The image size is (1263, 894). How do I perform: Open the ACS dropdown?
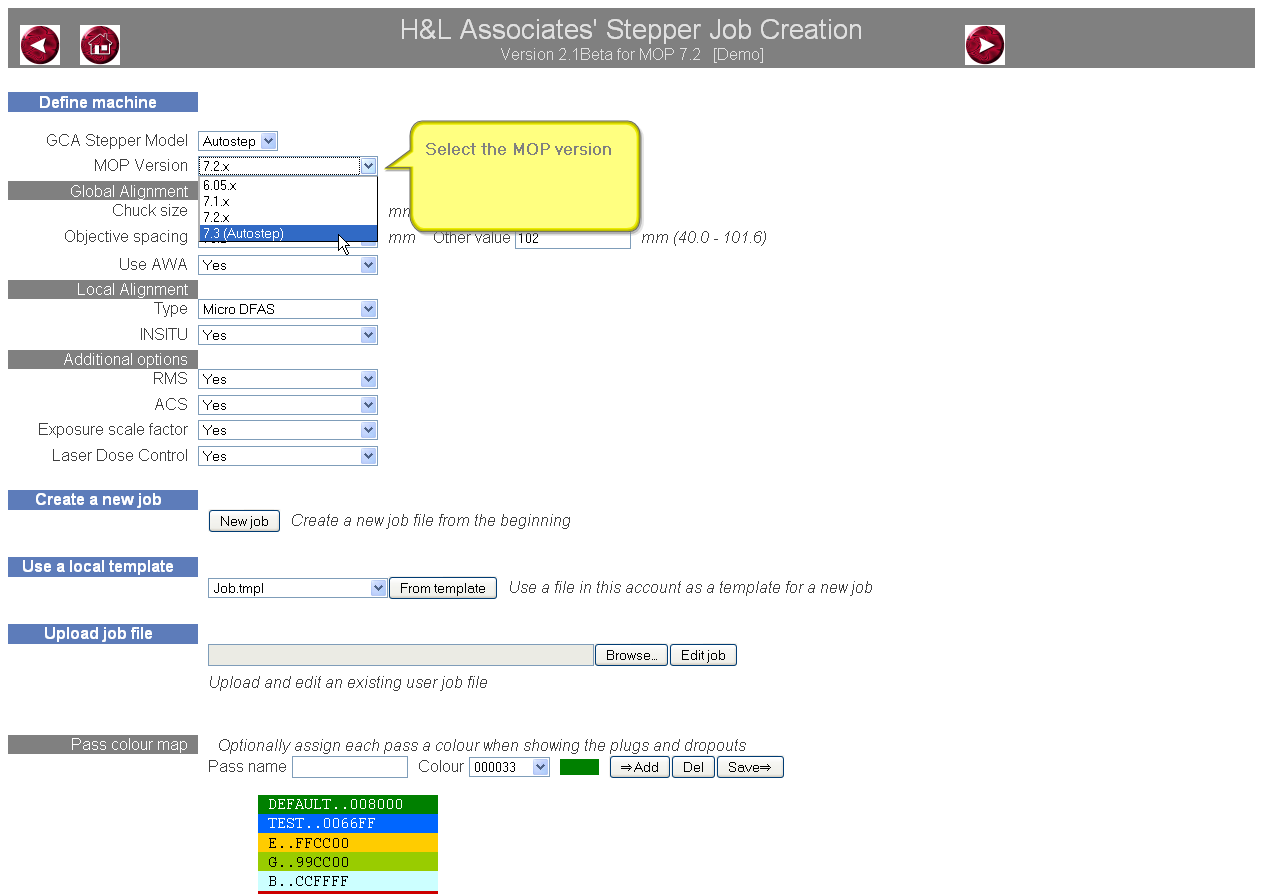pos(288,405)
